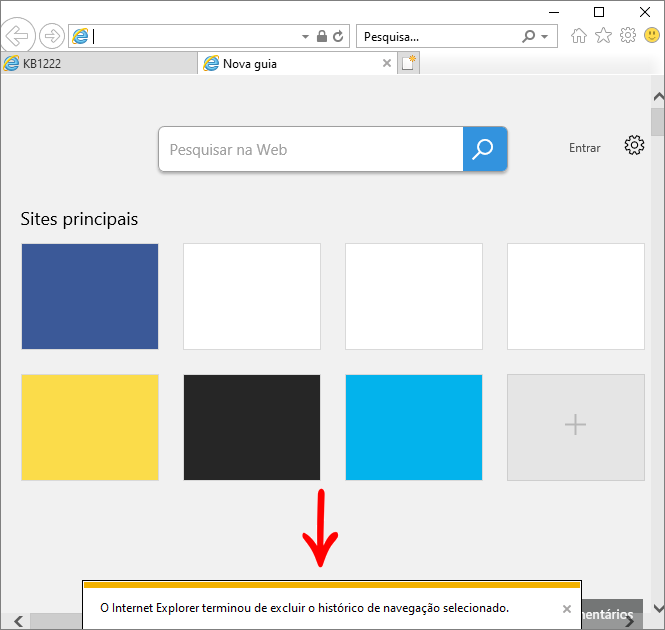Switch to the KB1222 tab
Viewport: 665px width, 630px height.
click(x=99, y=64)
